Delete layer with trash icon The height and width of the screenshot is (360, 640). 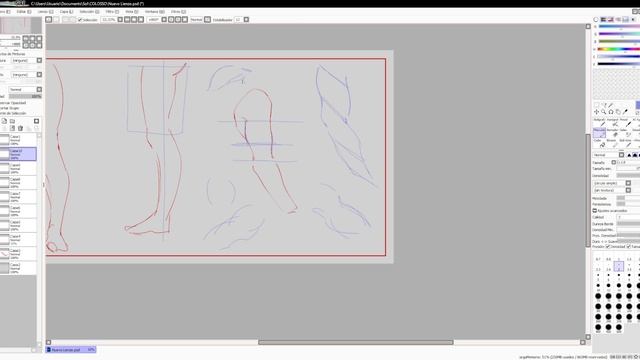tap(20, 128)
